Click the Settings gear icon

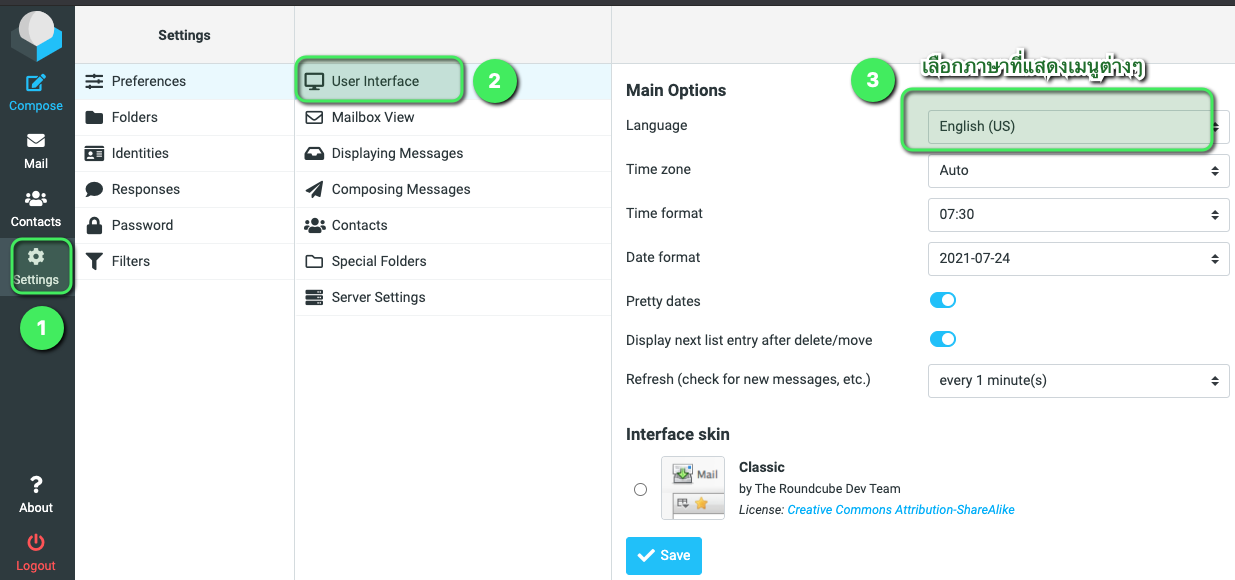pyautogui.click(x=36, y=257)
